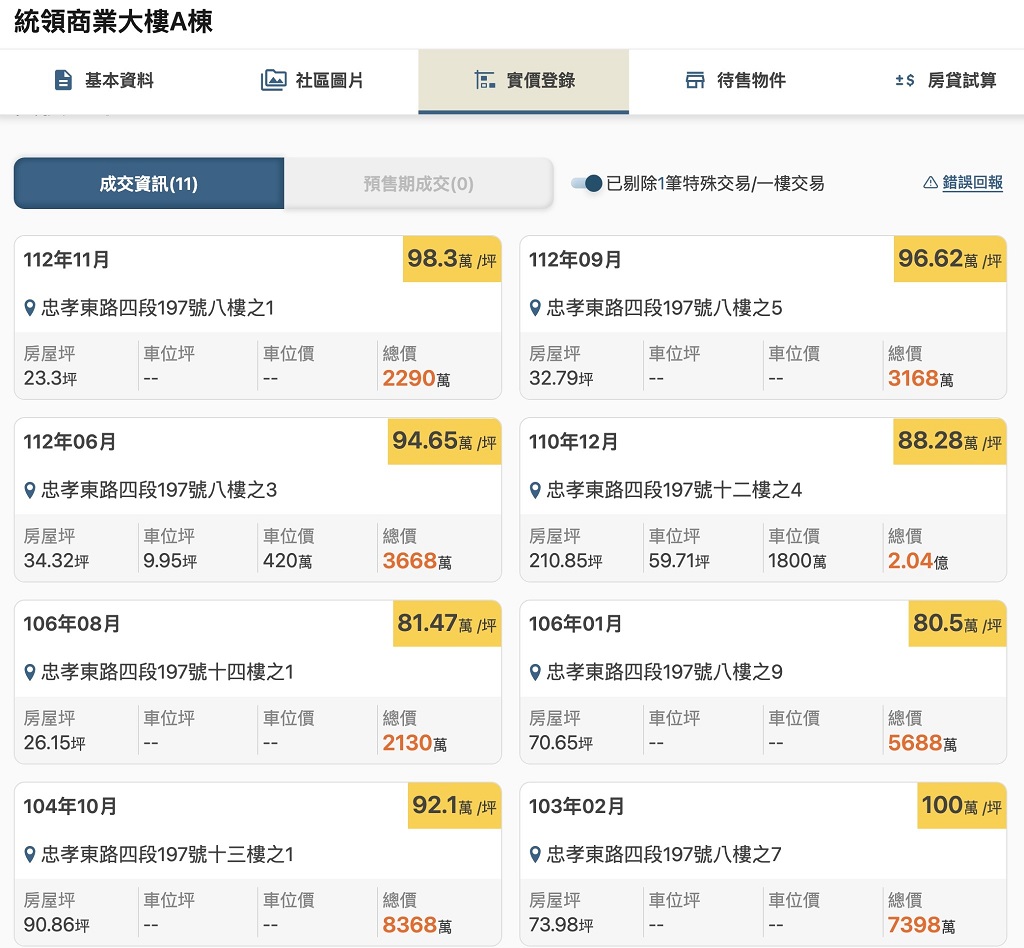Click the location pin next to 十四樓之1
The height and width of the screenshot is (948, 1024).
click(x=30, y=672)
